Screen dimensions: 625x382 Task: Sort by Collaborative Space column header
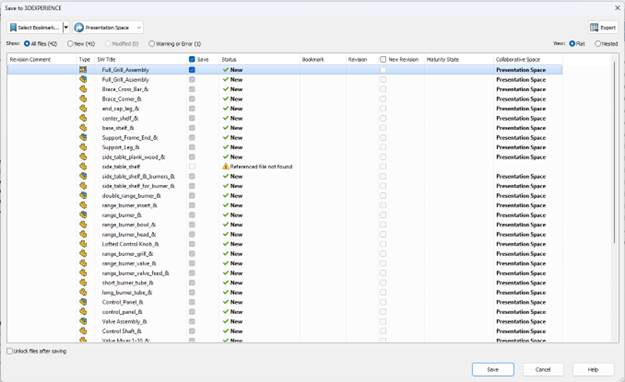(518, 59)
